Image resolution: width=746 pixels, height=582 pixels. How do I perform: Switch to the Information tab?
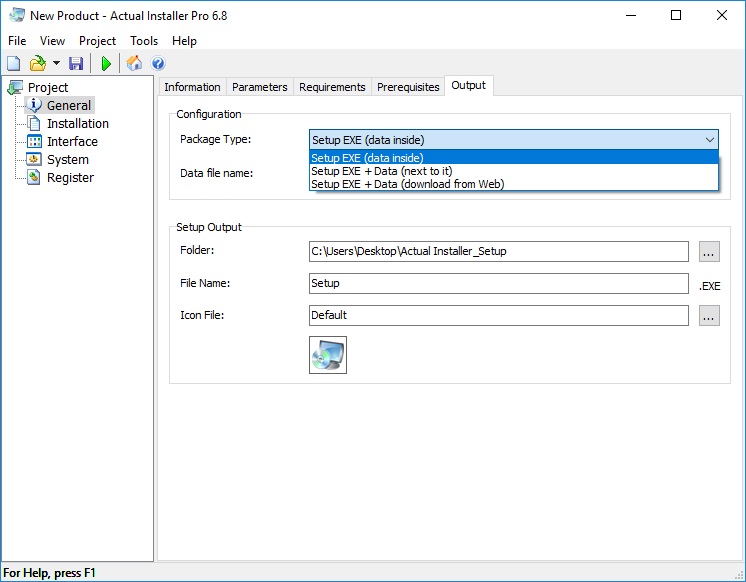pyautogui.click(x=192, y=87)
